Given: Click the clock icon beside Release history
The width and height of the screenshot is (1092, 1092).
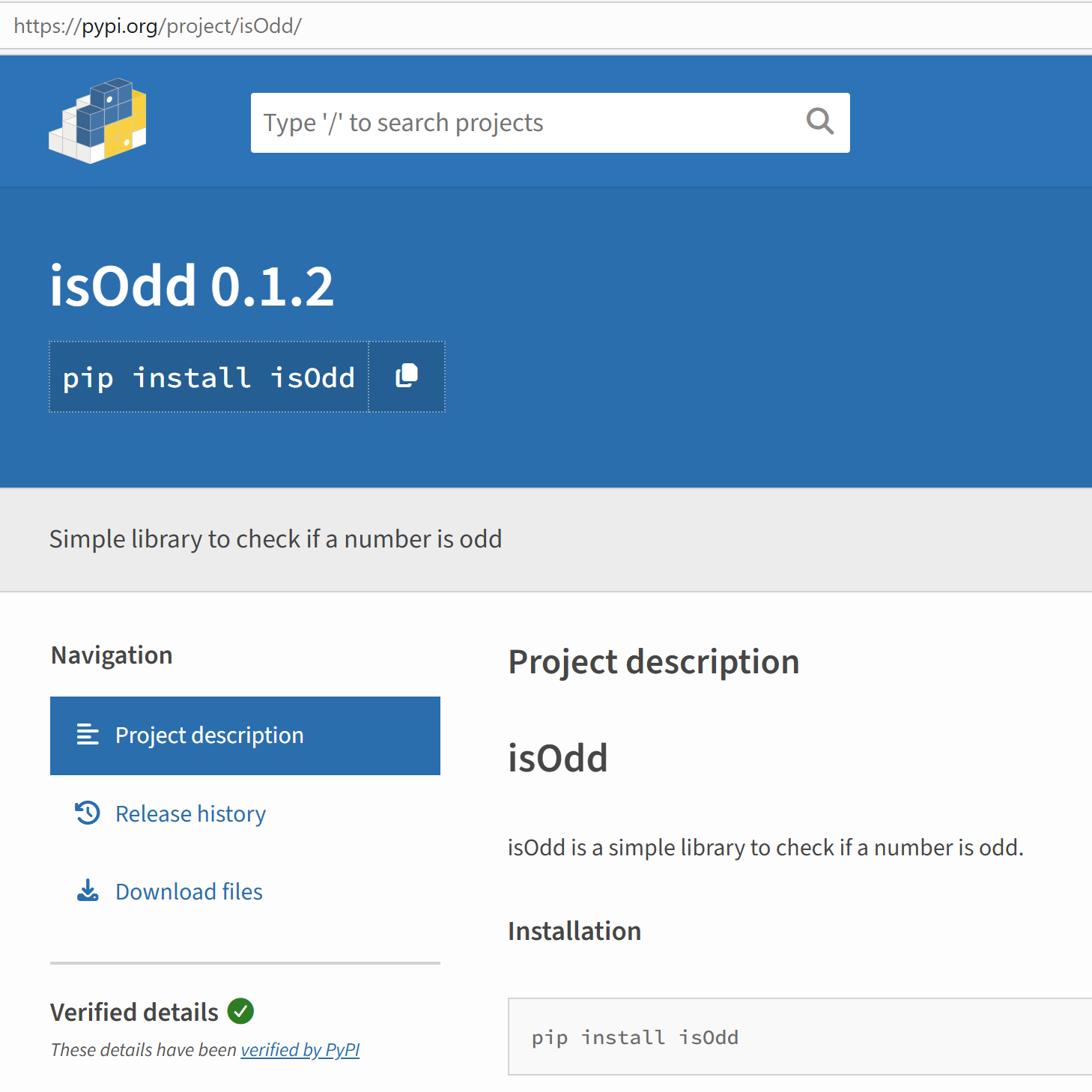Looking at the screenshot, I should (88, 813).
